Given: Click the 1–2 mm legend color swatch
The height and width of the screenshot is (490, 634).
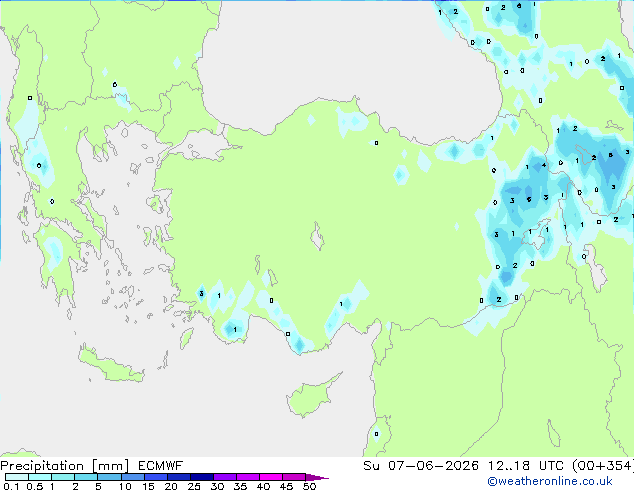Looking at the screenshot, I should point(63,477).
